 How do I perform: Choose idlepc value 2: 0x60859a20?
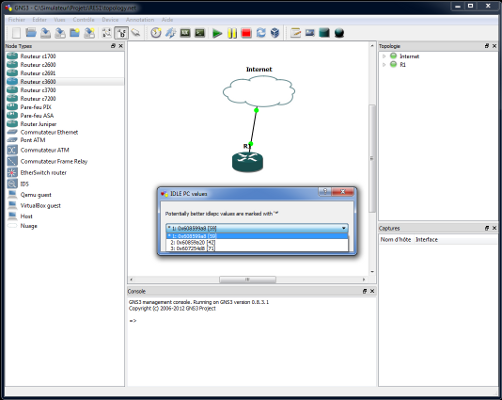[x=257, y=242]
